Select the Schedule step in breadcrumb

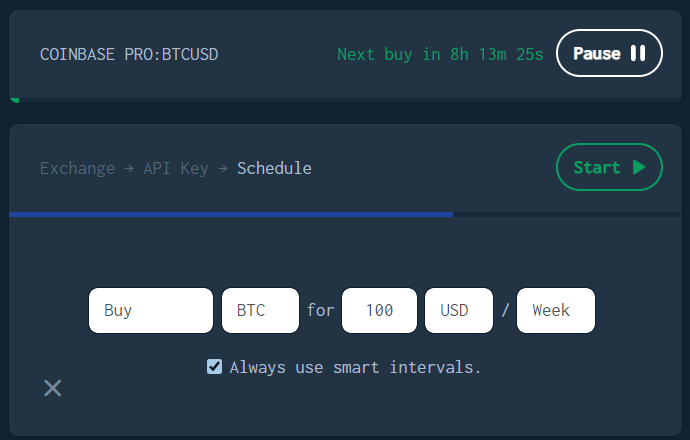click(275, 169)
